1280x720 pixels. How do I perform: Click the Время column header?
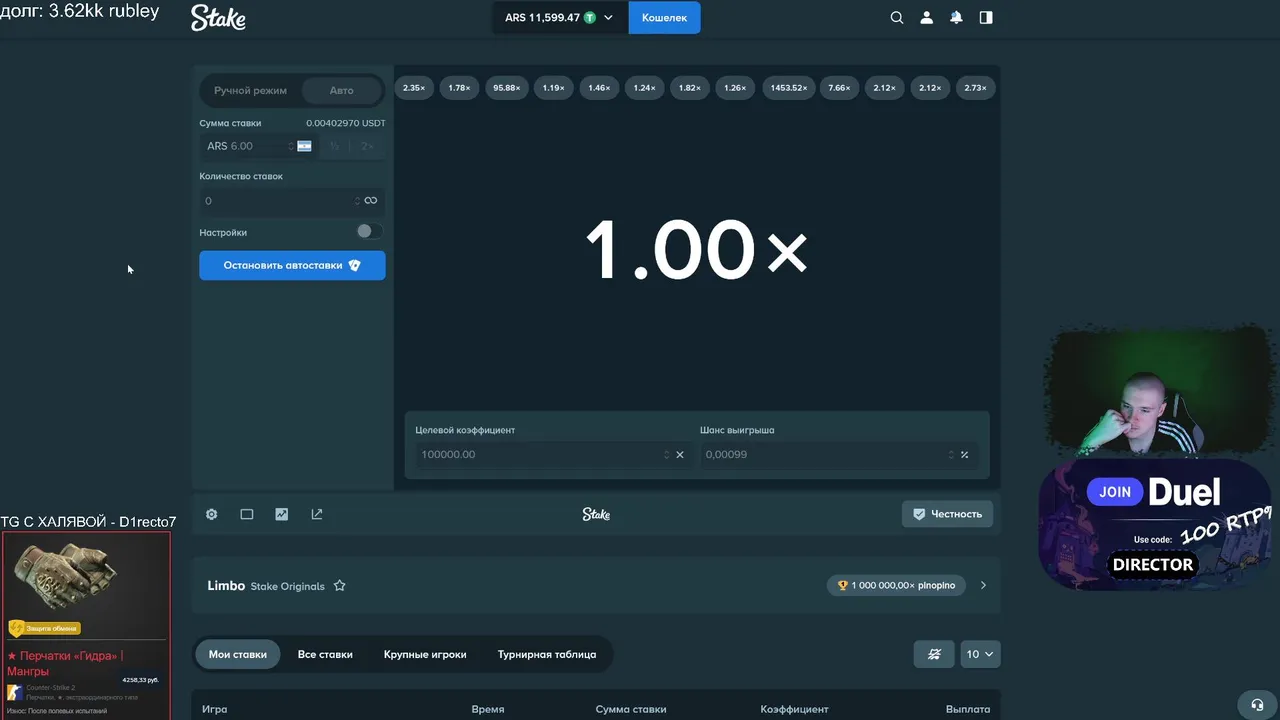(x=488, y=709)
